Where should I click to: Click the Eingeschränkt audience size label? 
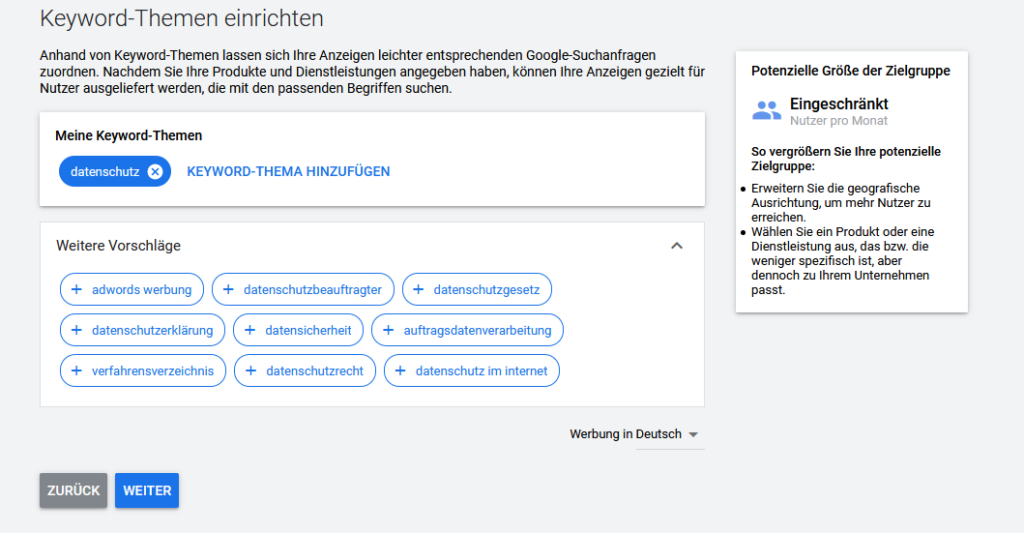[x=839, y=104]
